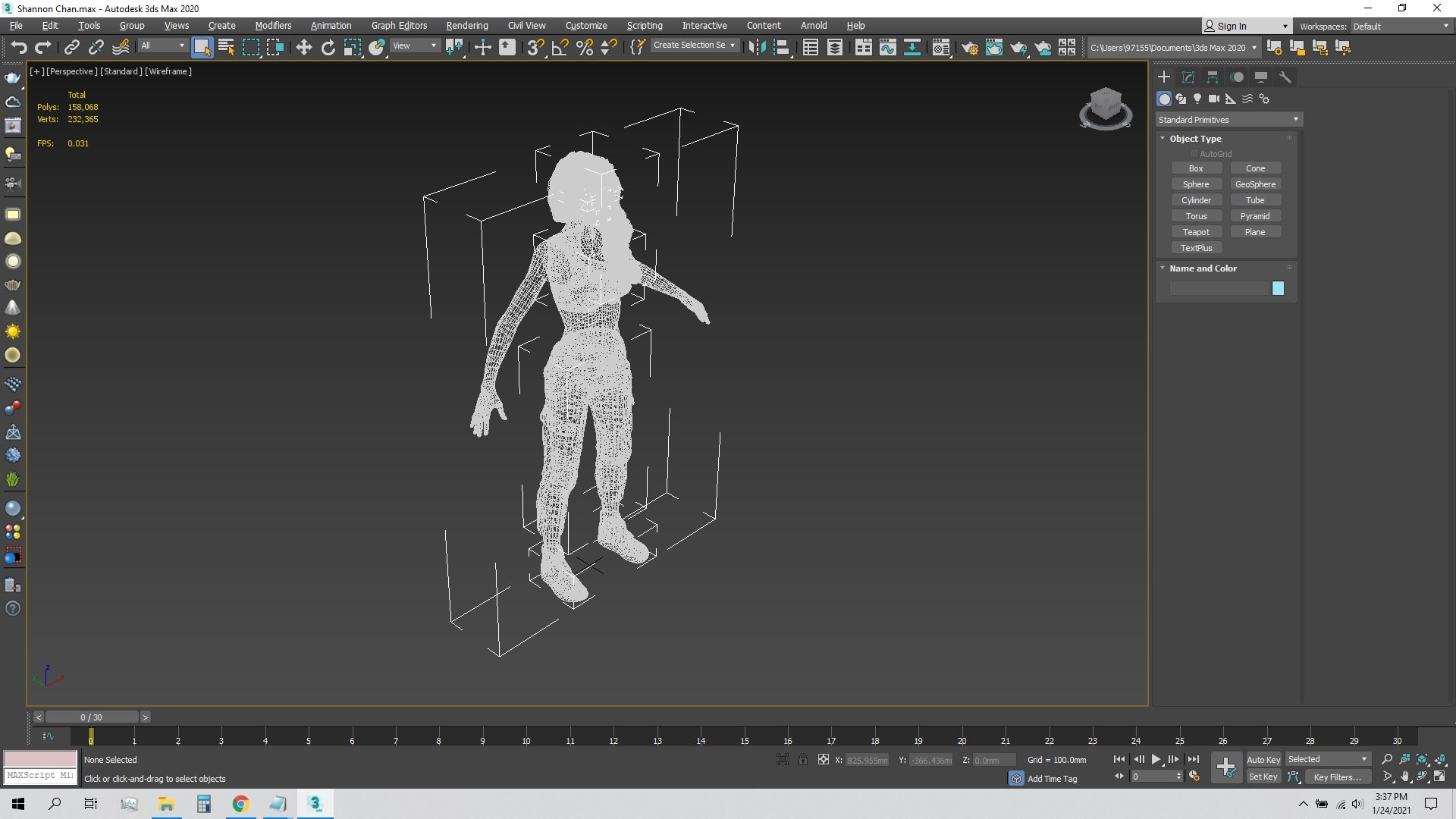Select the Select and Link tool
Viewport: 1456px width, 819px height.
click(71, 47)
